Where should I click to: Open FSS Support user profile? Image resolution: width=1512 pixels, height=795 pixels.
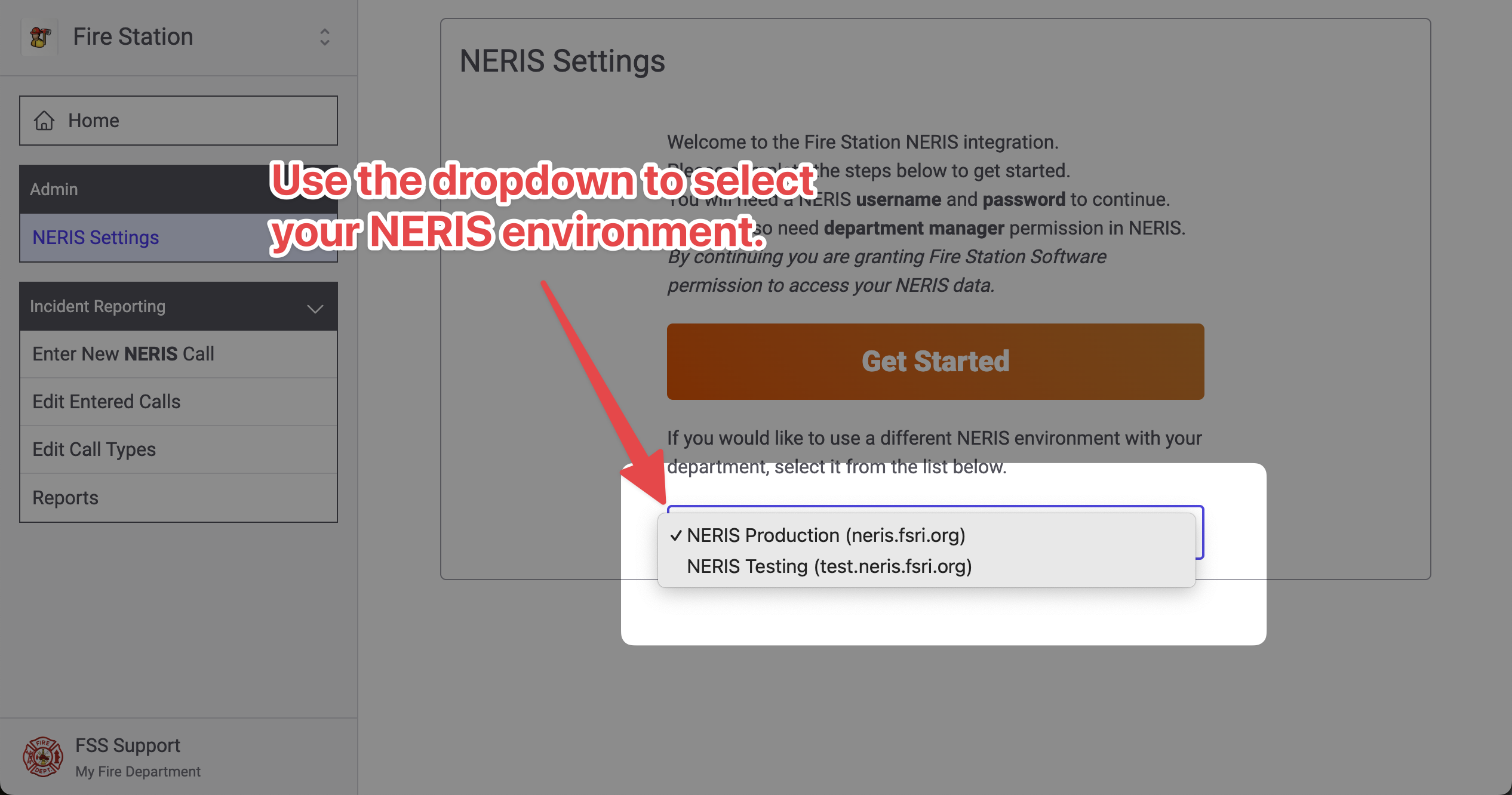point(127,745)
